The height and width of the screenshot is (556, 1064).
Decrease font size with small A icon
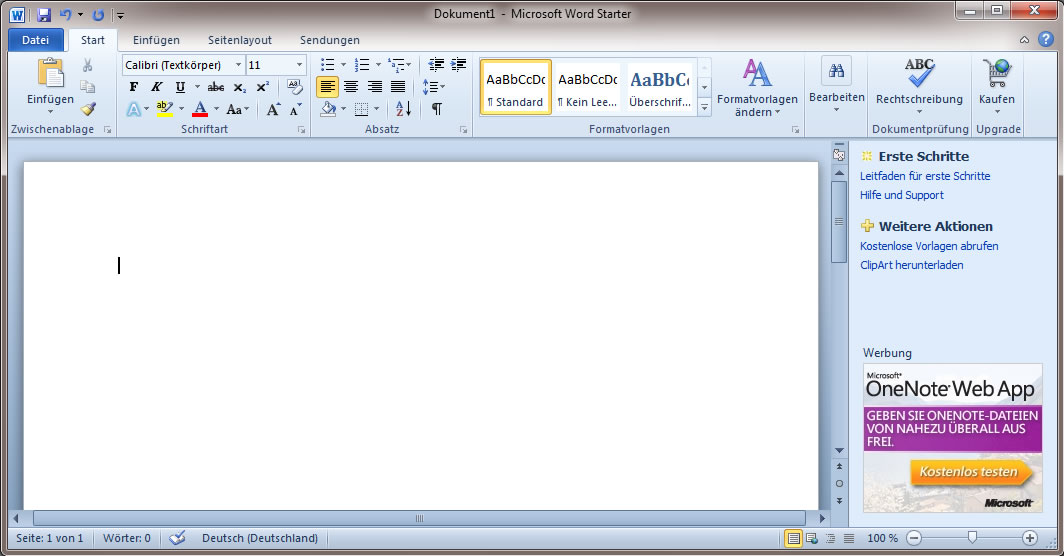tap(295, 109)
